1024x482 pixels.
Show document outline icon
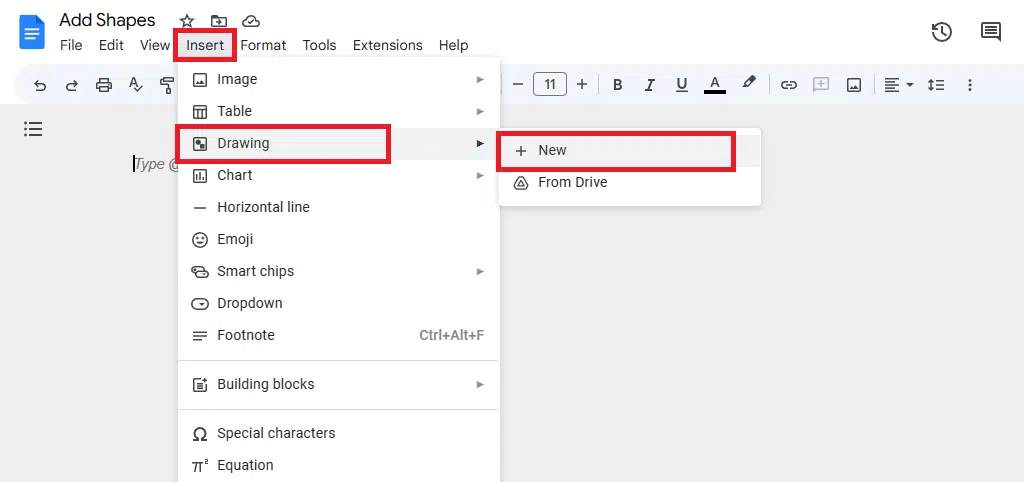pos(33,129)
